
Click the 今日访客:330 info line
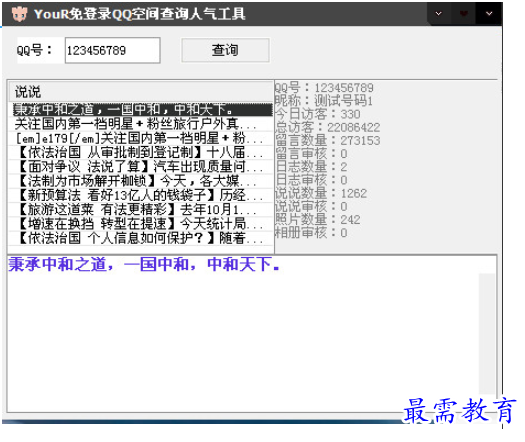coord(317,114)
